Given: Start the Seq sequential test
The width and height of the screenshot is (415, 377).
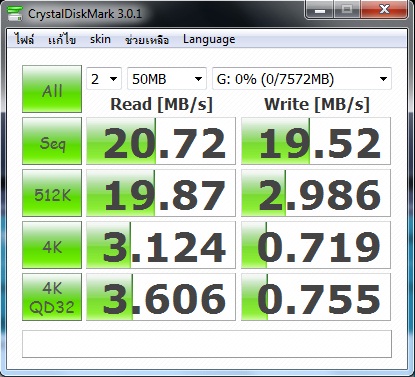Looking at the screenshot, I should click(52, 141).
